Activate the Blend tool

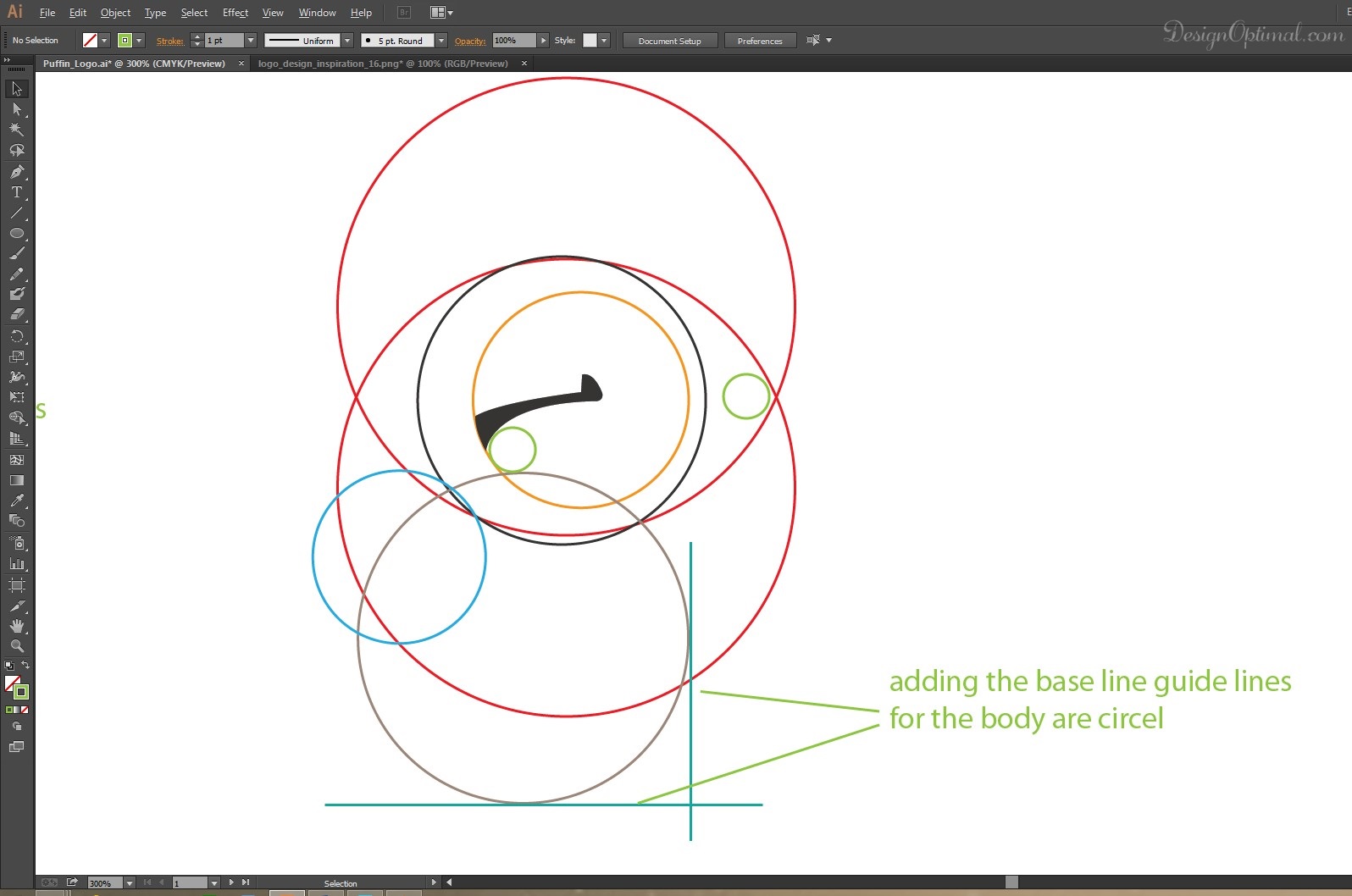pos(17,521)
